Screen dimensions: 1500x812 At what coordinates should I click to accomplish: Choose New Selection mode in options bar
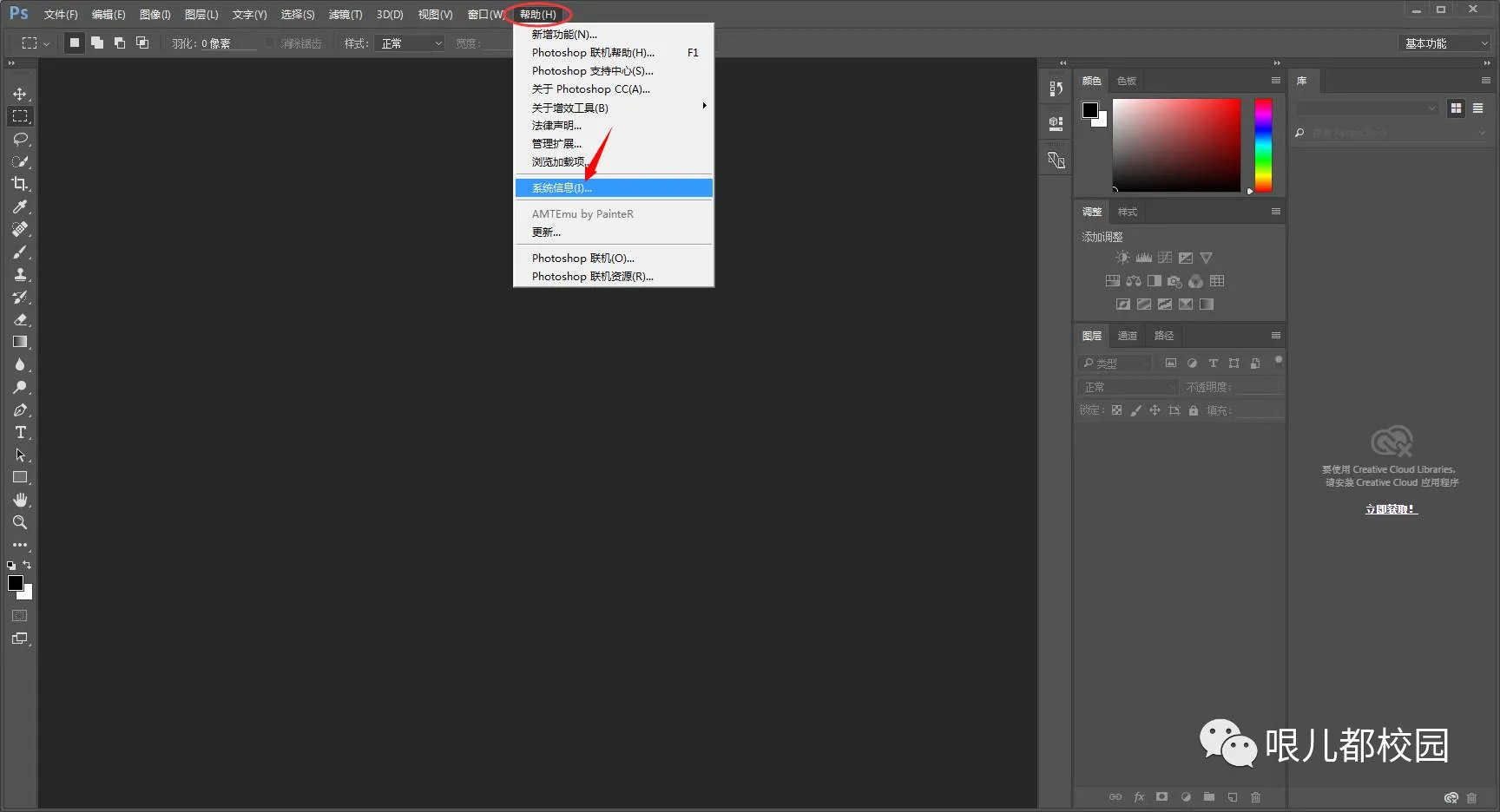(75, 43)
